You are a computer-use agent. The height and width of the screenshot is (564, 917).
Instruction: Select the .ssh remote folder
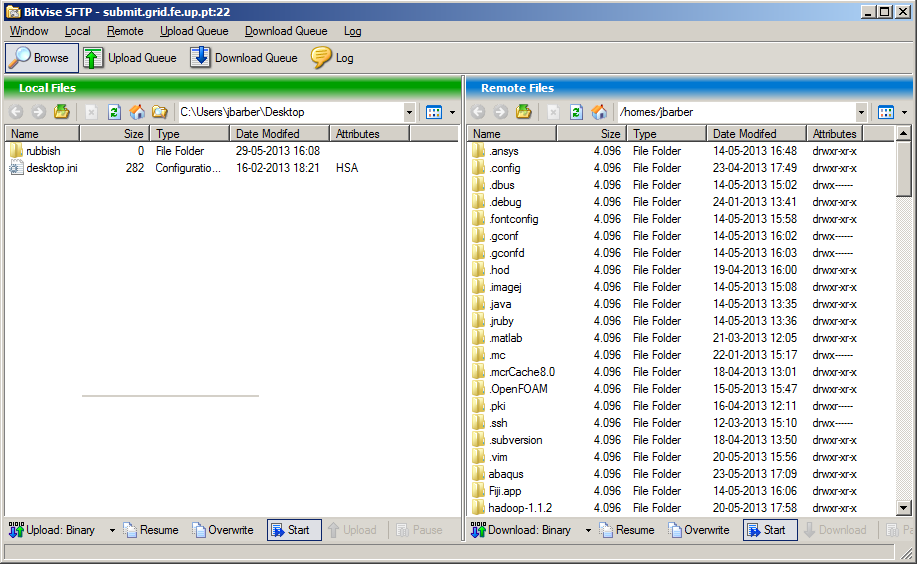(499, 423)
